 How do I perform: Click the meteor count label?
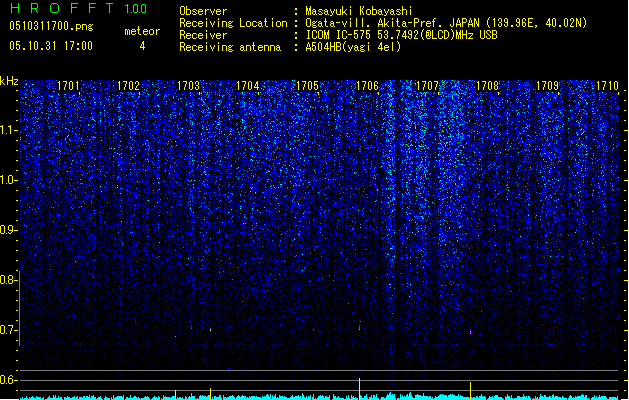coord(142,31)
